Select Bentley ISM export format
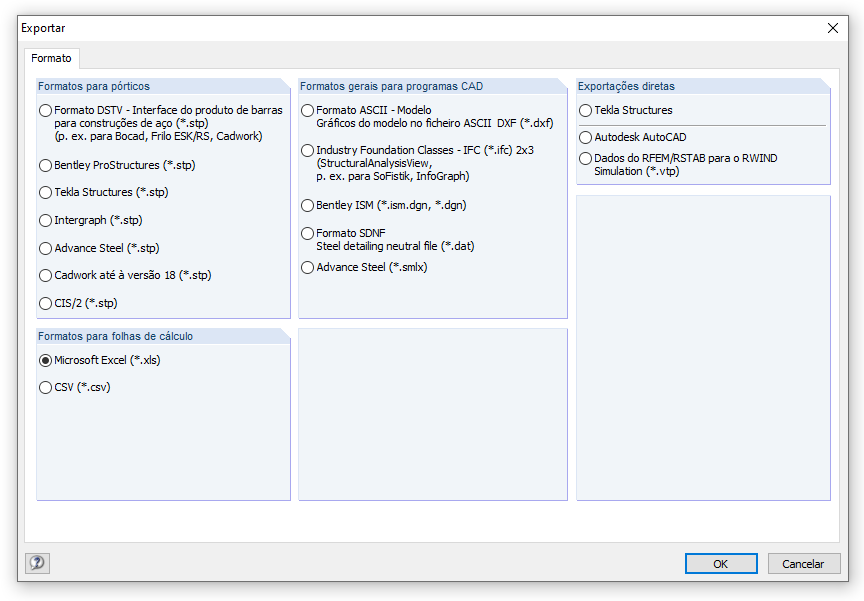This screenshot has width=864, height=601. tap(308, 205)
